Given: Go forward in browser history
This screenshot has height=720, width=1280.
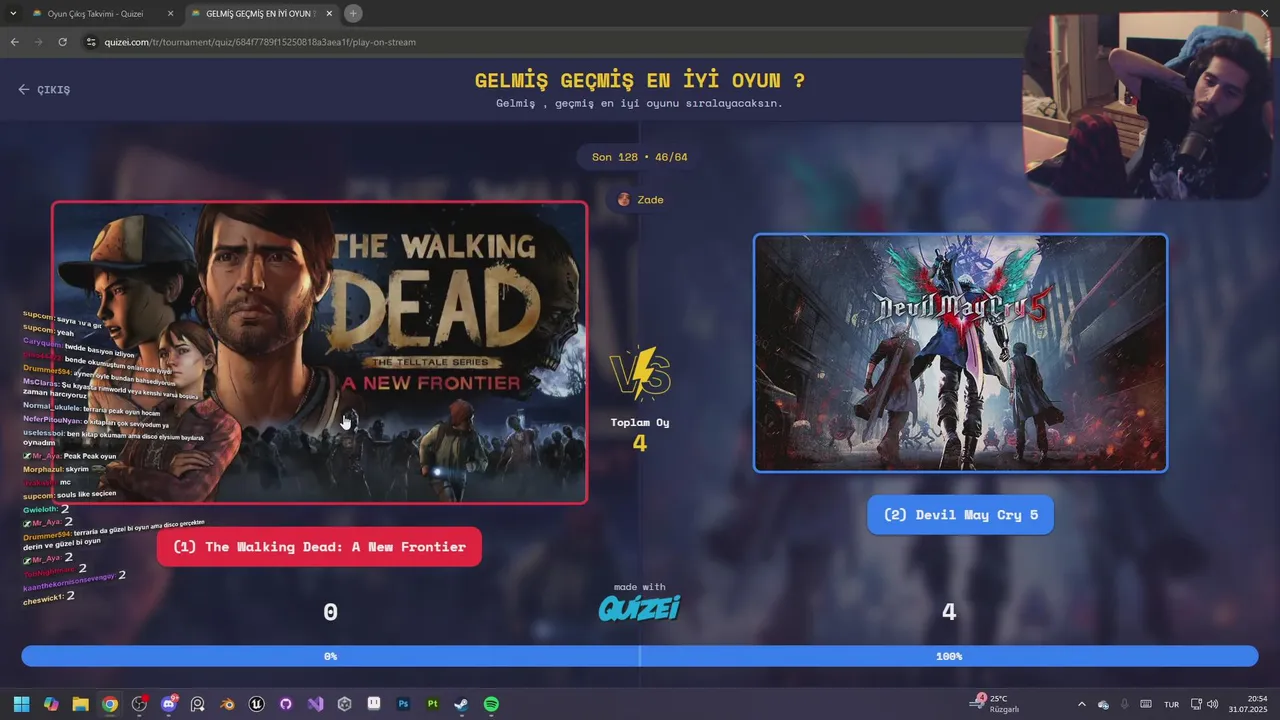Looking at the screenshot, I should pyautogui.click(x=38, y=42).
